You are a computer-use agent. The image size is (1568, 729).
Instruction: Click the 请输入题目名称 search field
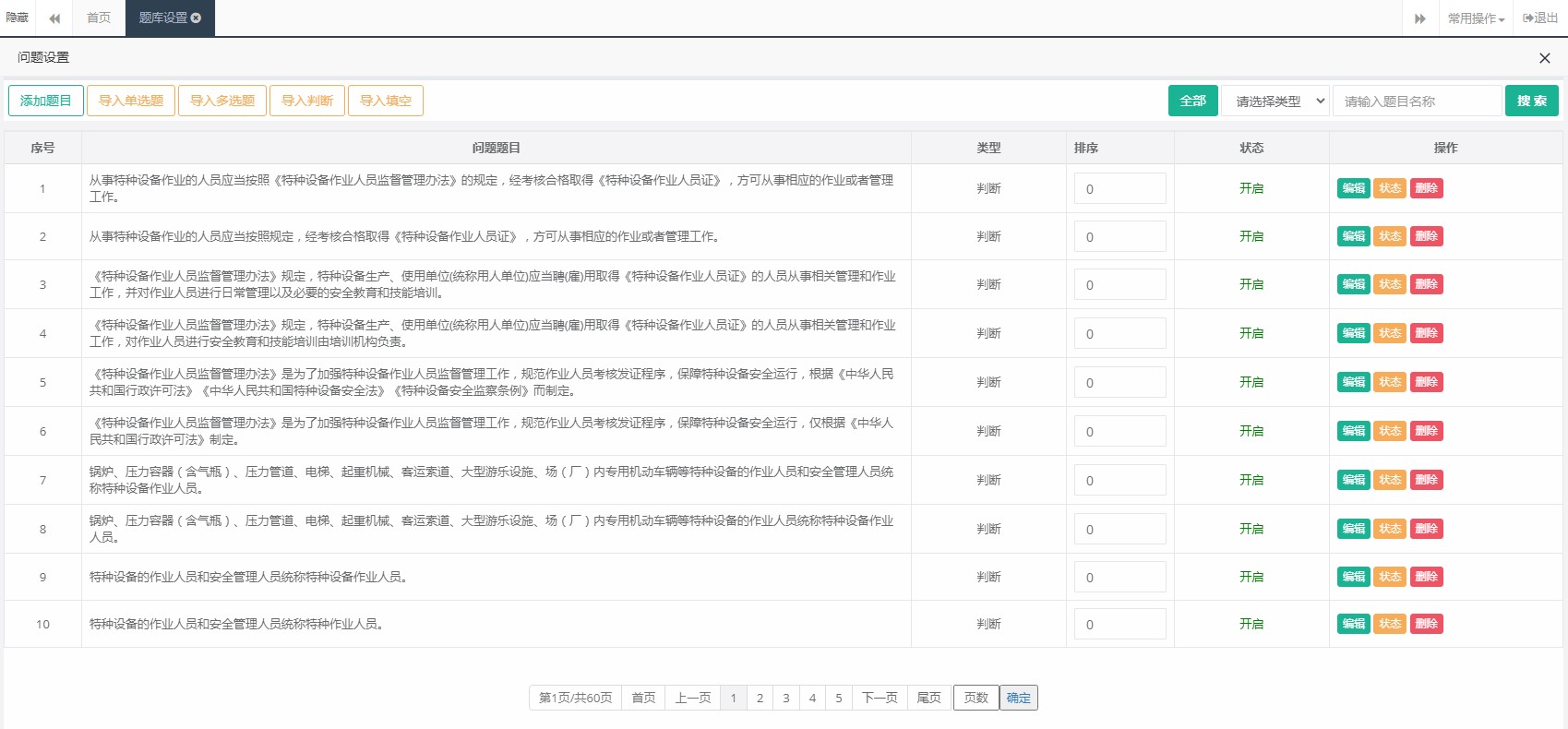[x=1417, y=102]
